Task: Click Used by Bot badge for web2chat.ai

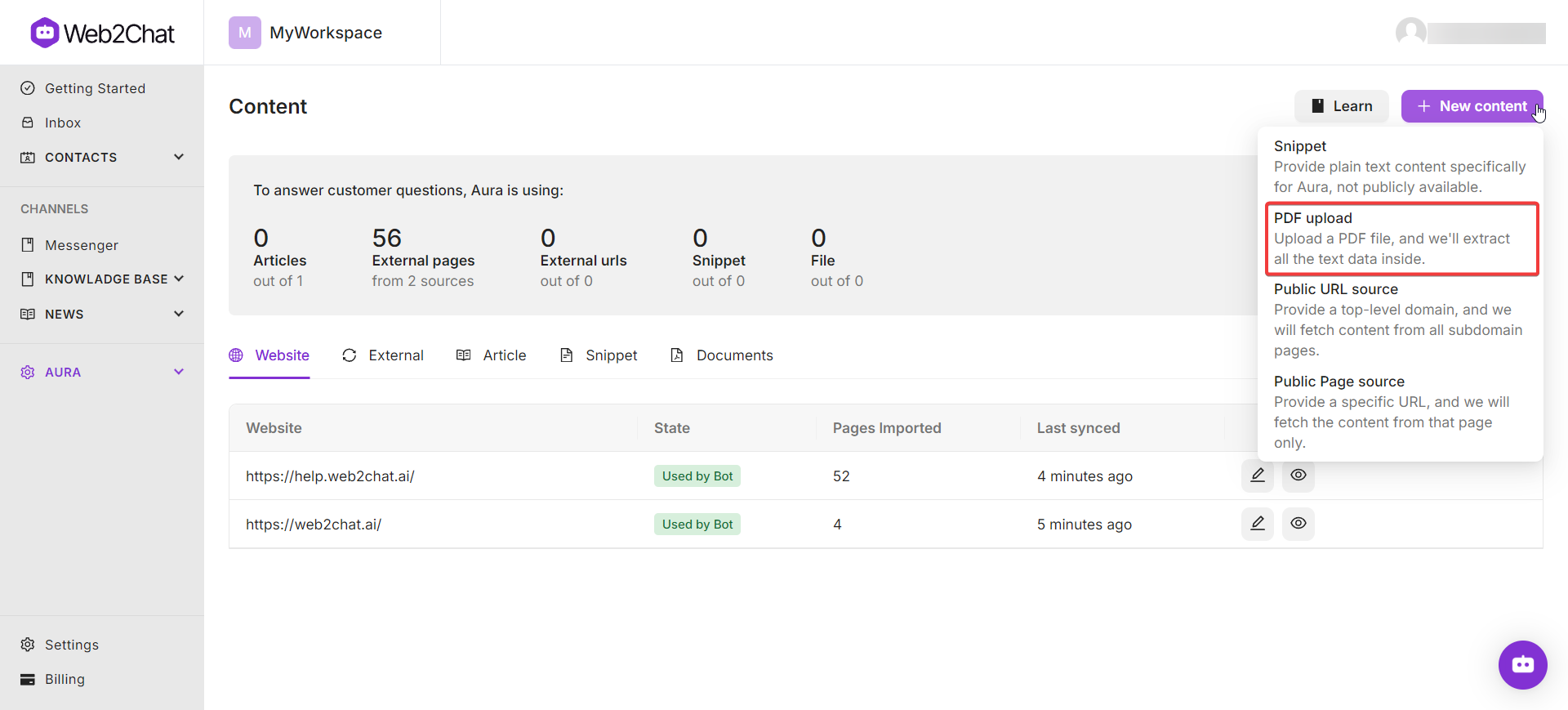Action: point(697,524)
